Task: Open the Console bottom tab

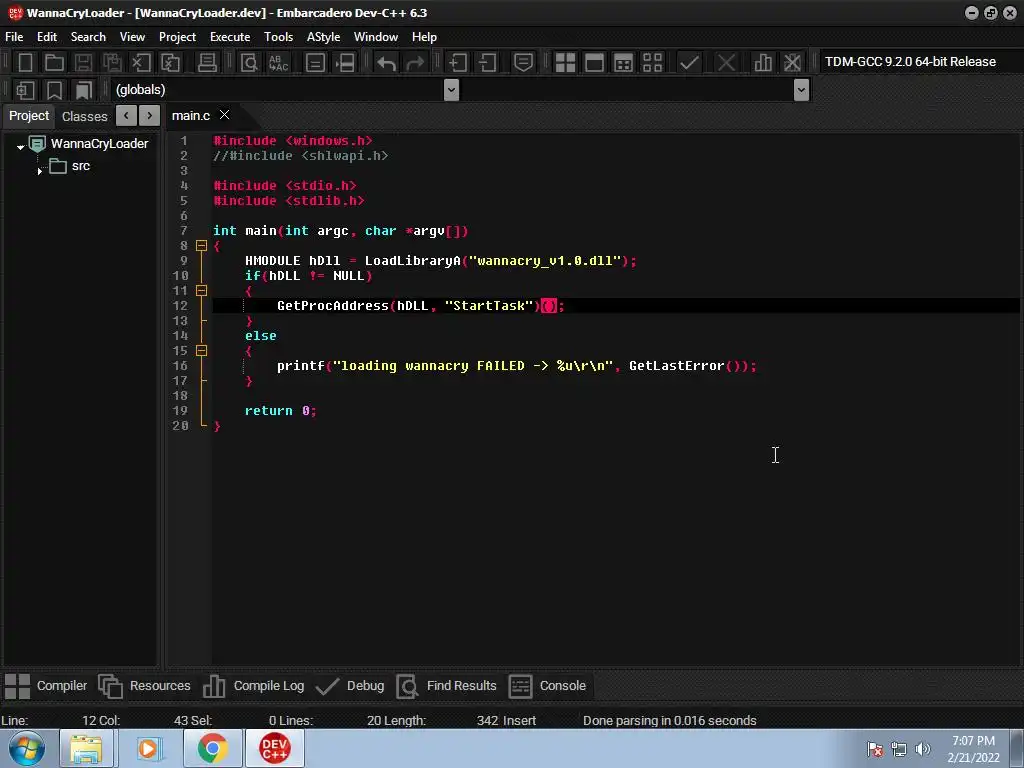Action: click(x=547, y=686)
